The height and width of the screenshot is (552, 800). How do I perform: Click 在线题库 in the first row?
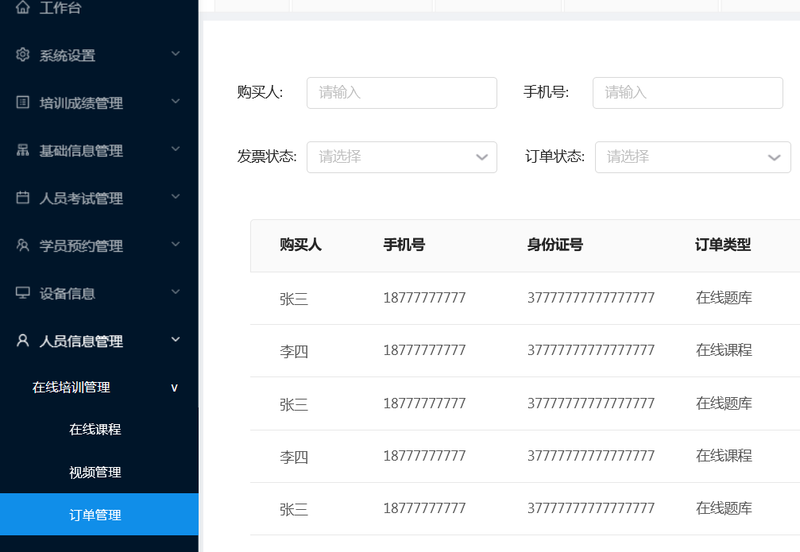click(x=724, y=297)
